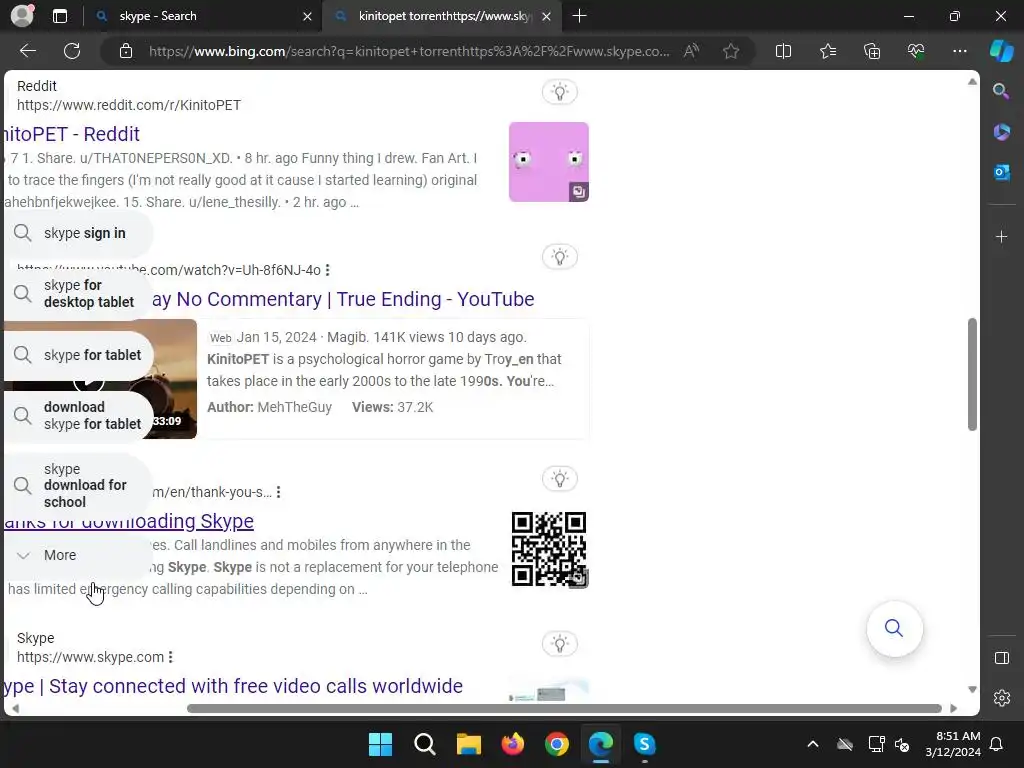Activate Read aloud icon

coord(691,51)
